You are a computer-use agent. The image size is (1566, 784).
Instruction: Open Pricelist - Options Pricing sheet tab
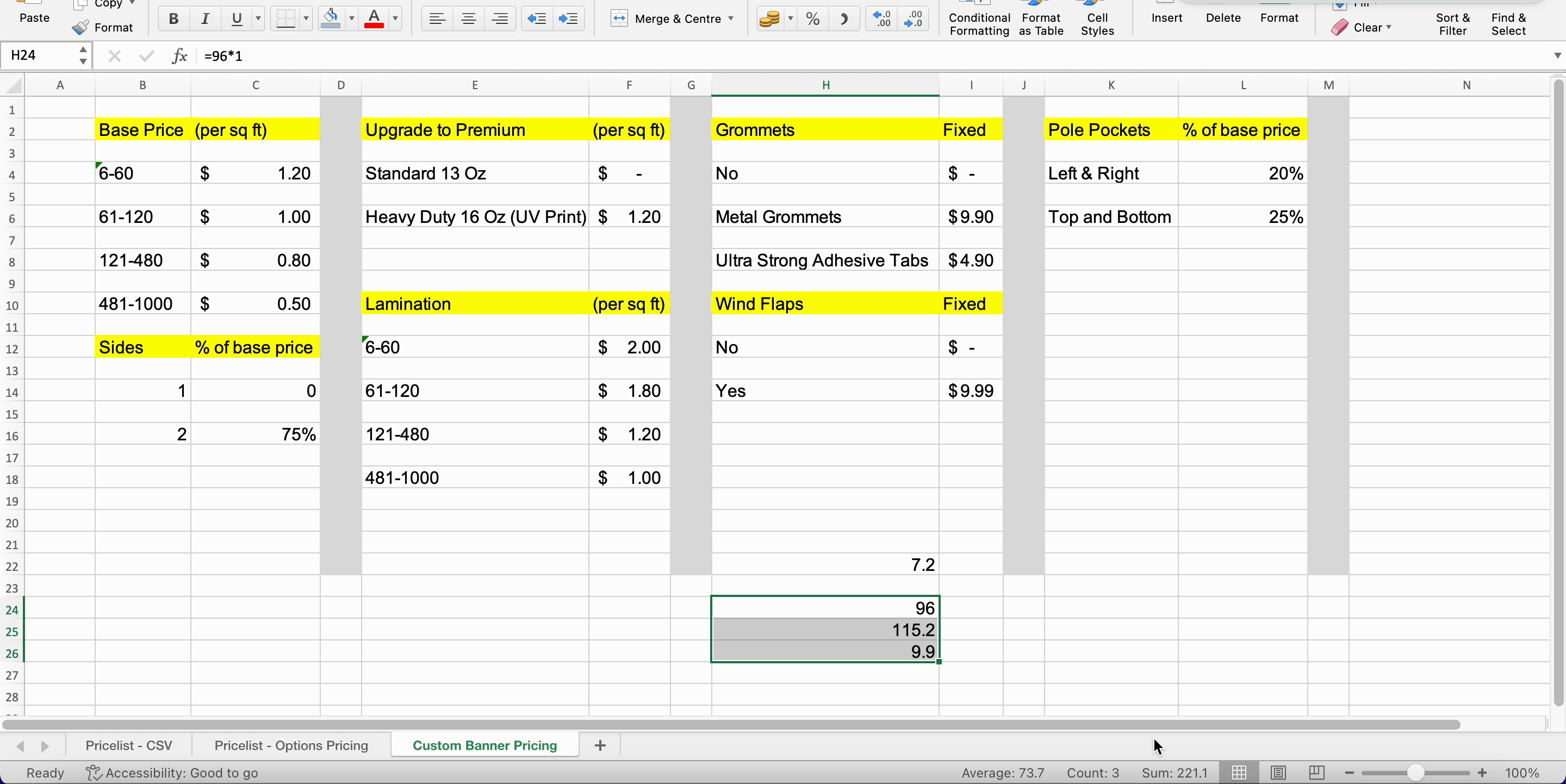(291, 745)
